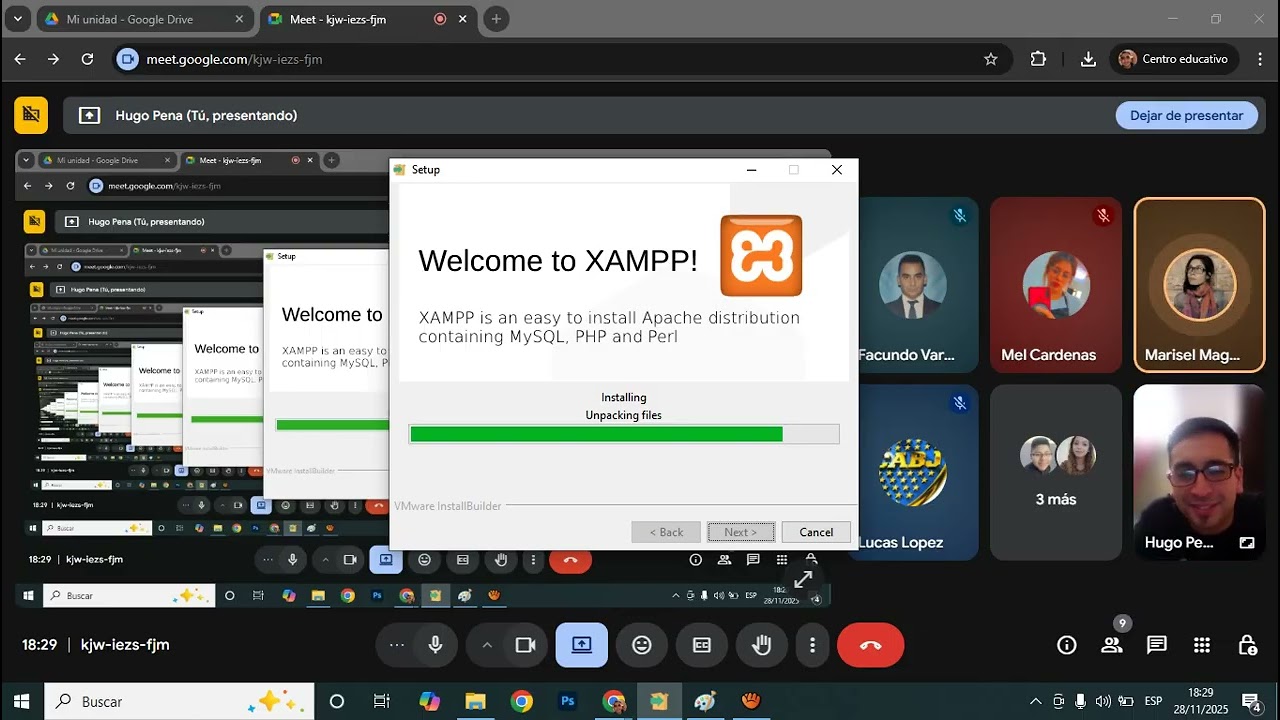This screenshot has height=720, width=1280.
Task: Go back in Chrome history
Action: pyautogui.click(x=20, y=59)
